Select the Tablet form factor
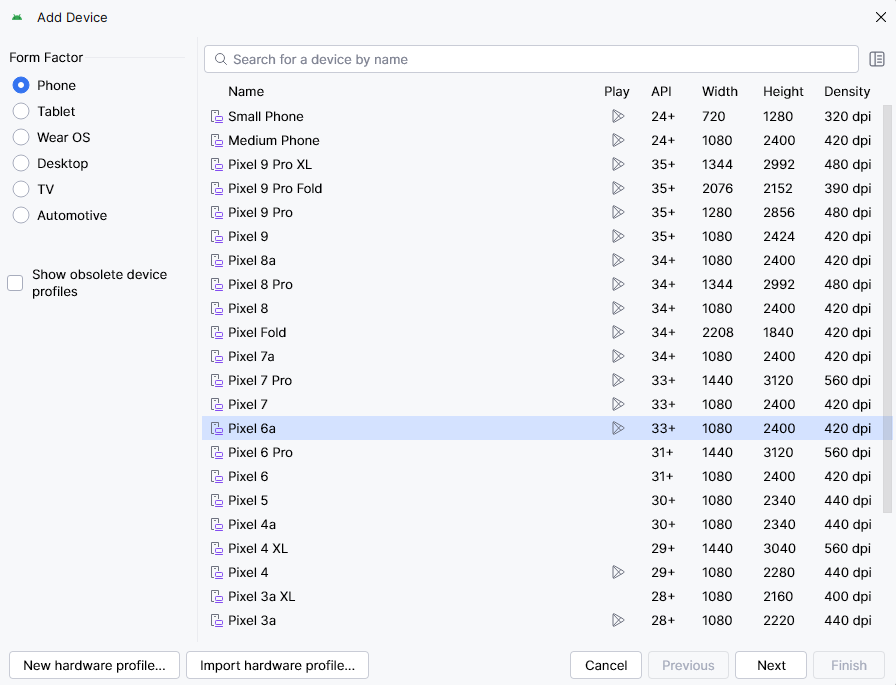 pyautogui.click(x=21, y=111)
